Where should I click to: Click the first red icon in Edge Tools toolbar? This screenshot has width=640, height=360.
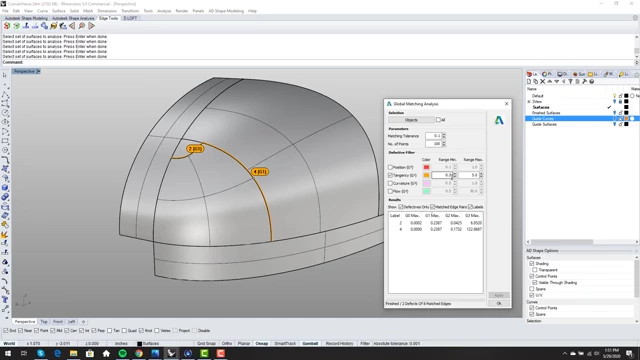click(x=7, y=26)
